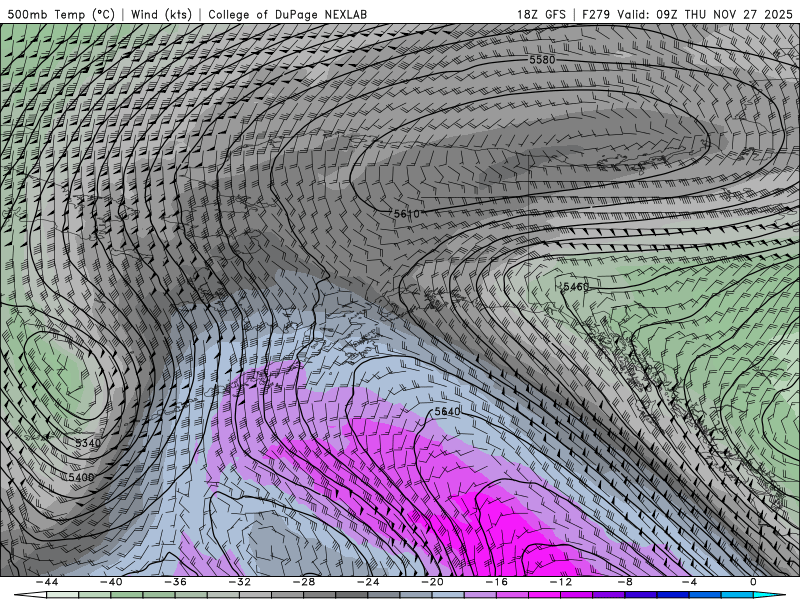Click the 5400 contour label
The image size is (800, 600).
click(81, 477)
